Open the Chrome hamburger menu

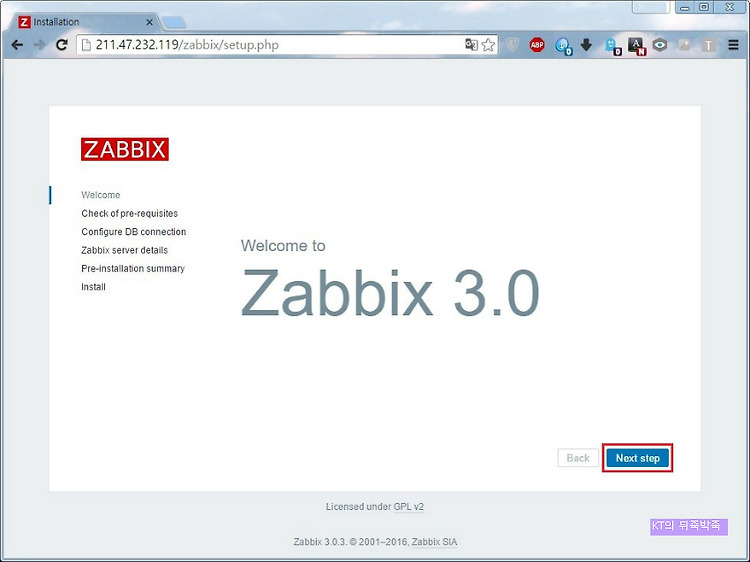click(x=733, y=45)
